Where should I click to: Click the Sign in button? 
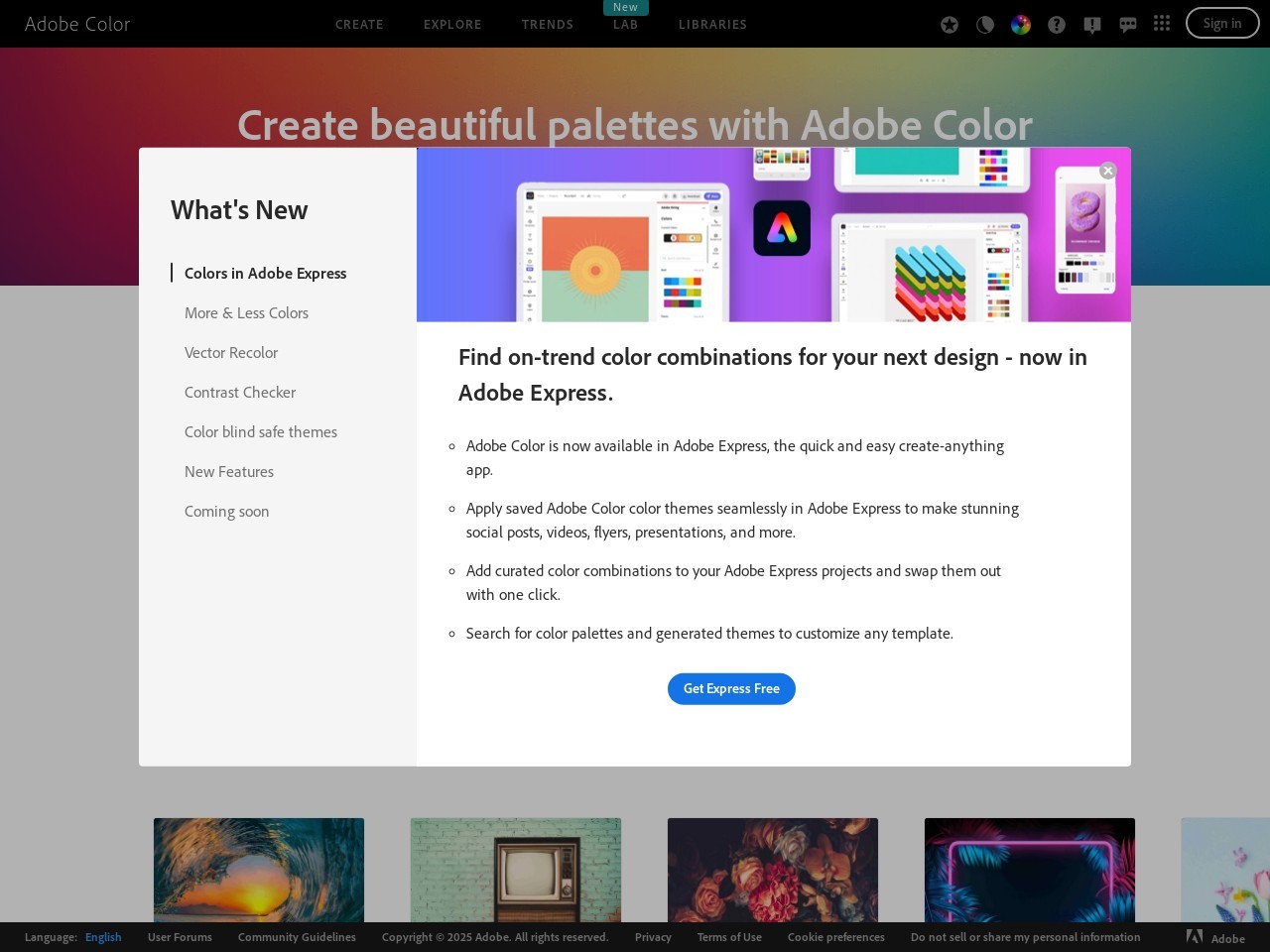pos(1221,24)
